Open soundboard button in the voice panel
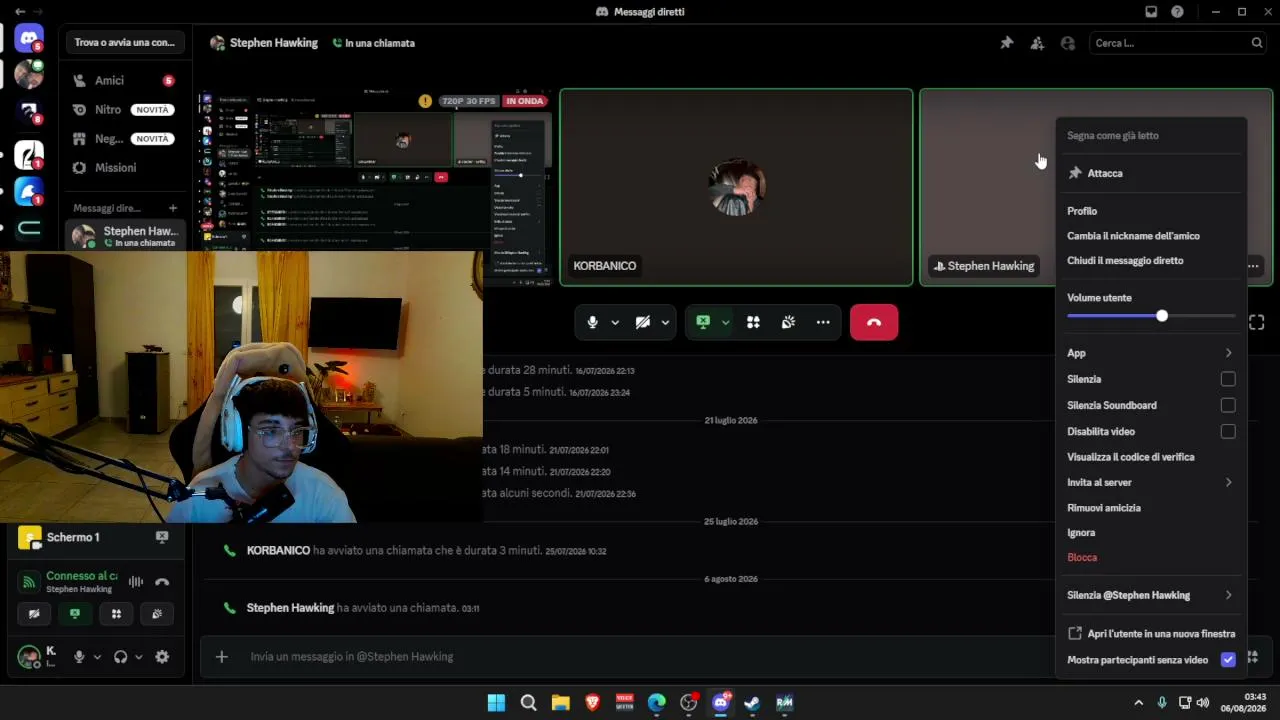Image resolution: width=1280 pixels, height=720 pixels. (x=157, y=614)
